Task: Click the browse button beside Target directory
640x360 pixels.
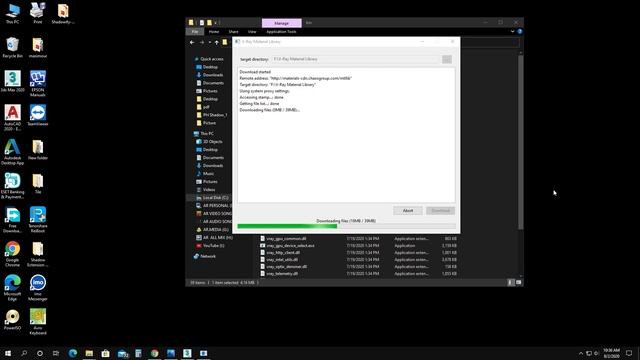Action: [x=447, y=60]
